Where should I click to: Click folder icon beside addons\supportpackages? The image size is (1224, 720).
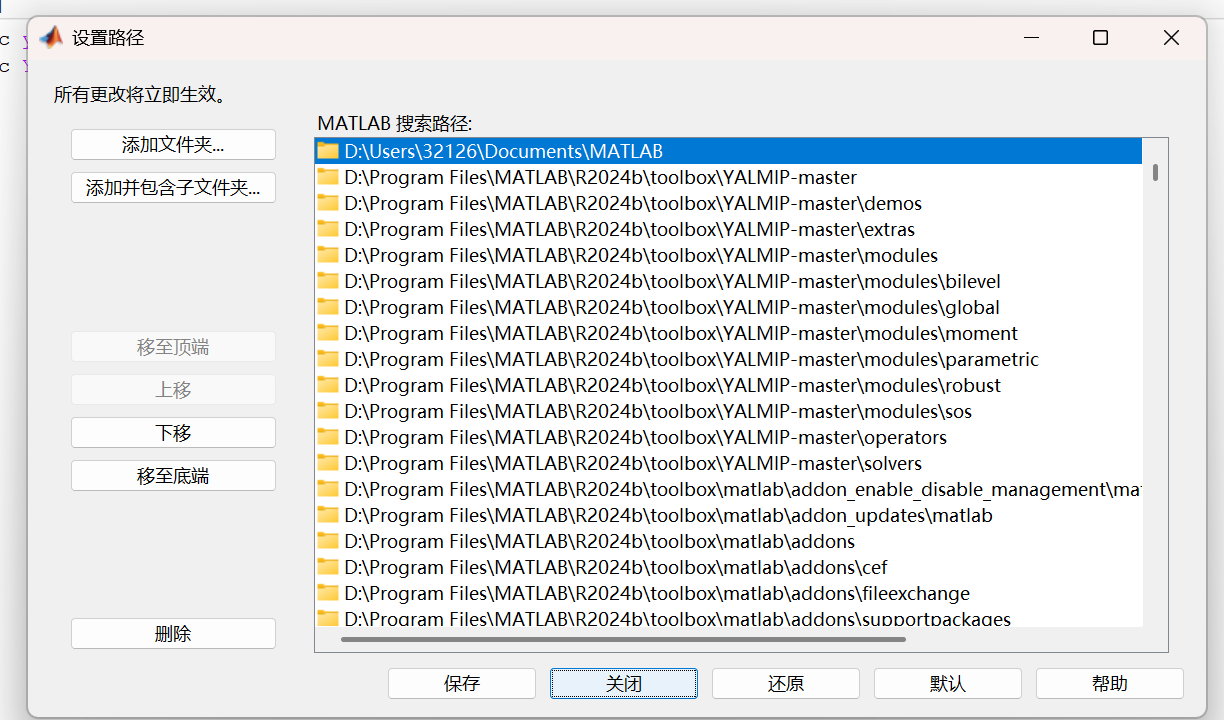[328, 618]
